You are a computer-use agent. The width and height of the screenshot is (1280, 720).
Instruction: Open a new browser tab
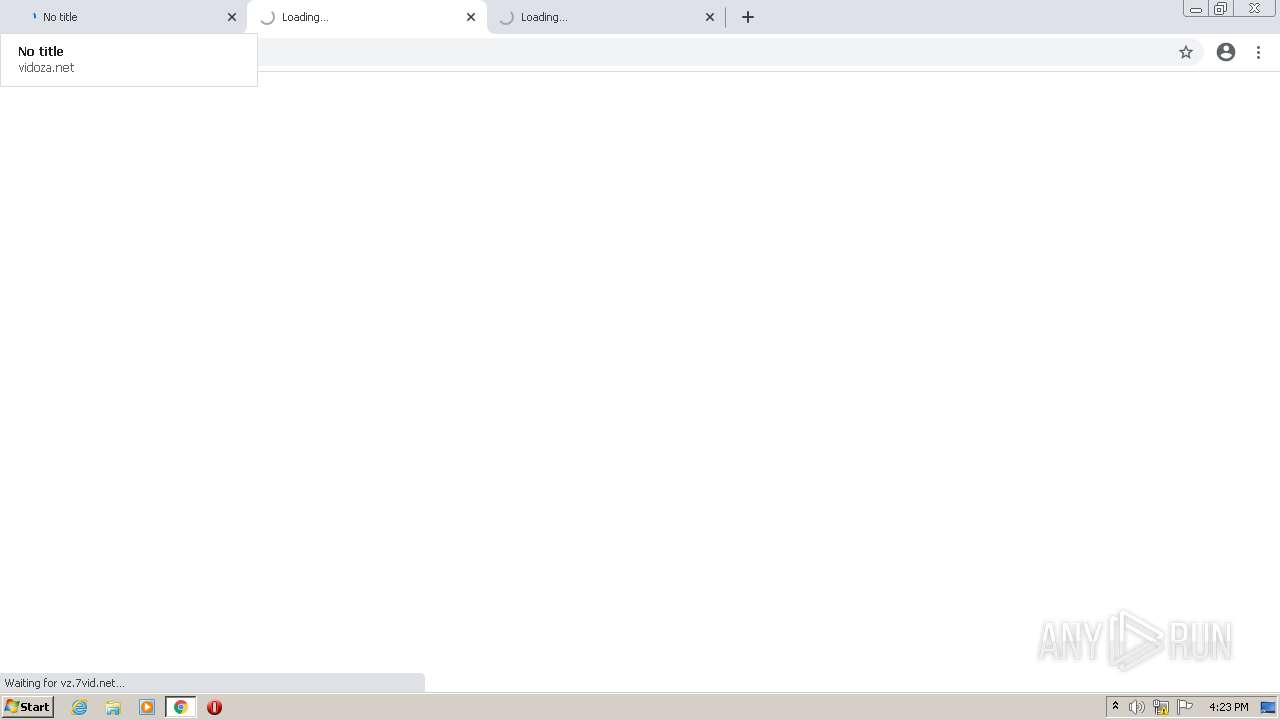[748, 17]
